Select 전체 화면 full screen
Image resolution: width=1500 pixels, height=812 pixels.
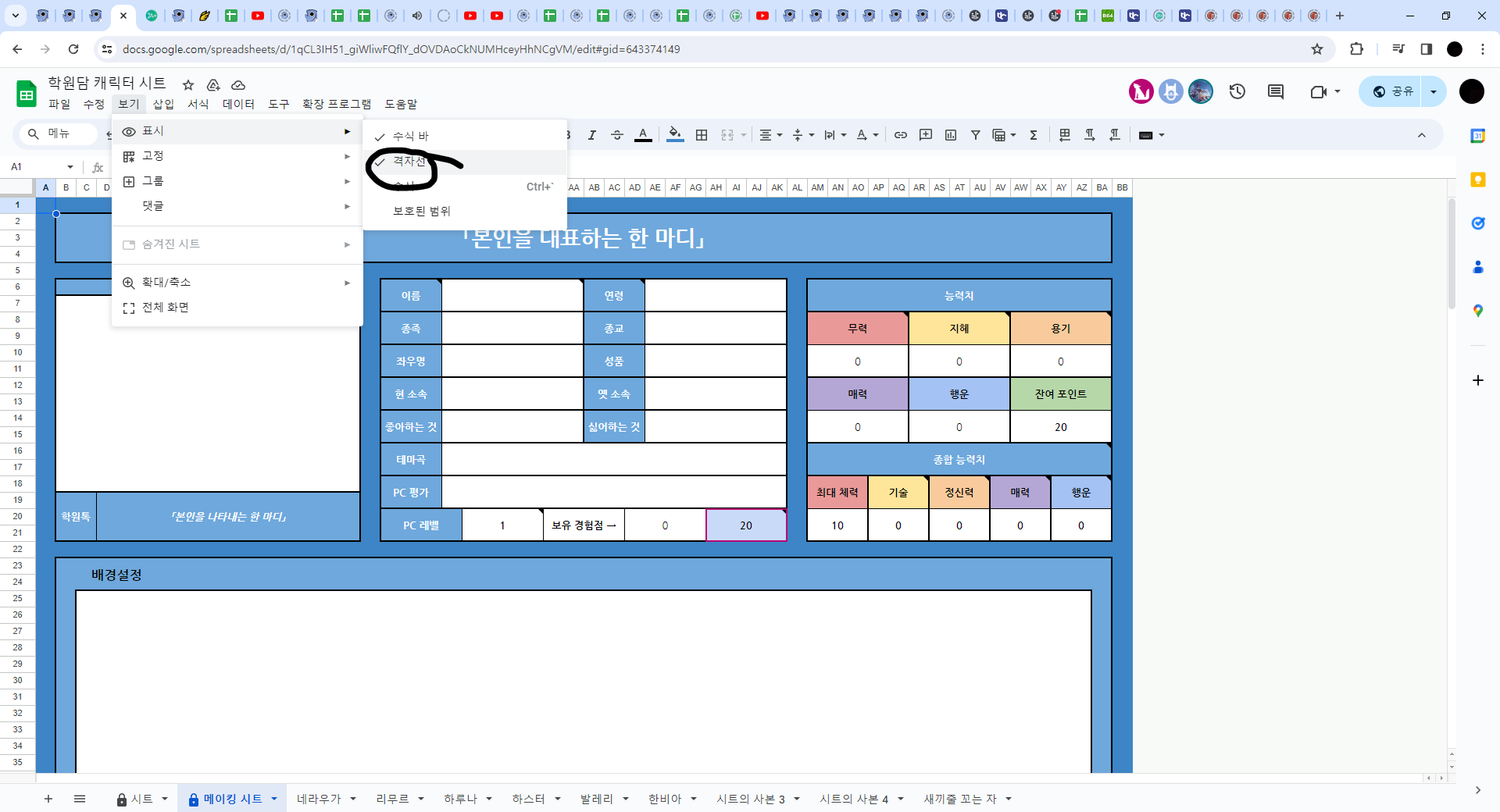point(166,308)
